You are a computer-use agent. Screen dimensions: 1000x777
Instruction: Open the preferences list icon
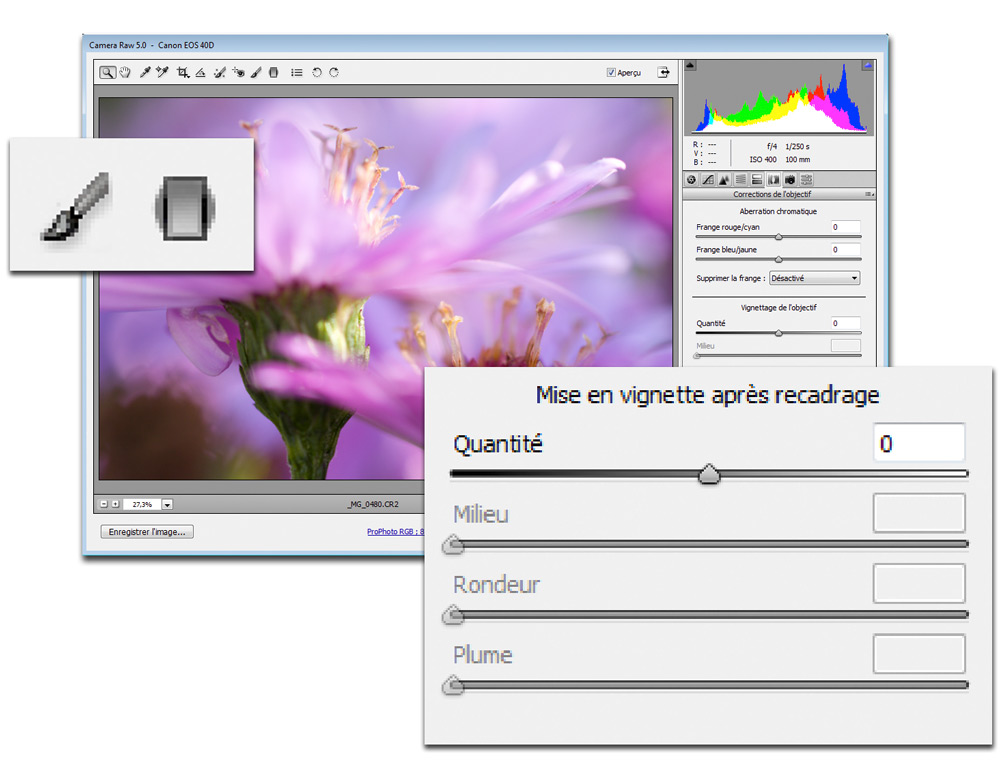pyautogui.click(x=297, y=73)
